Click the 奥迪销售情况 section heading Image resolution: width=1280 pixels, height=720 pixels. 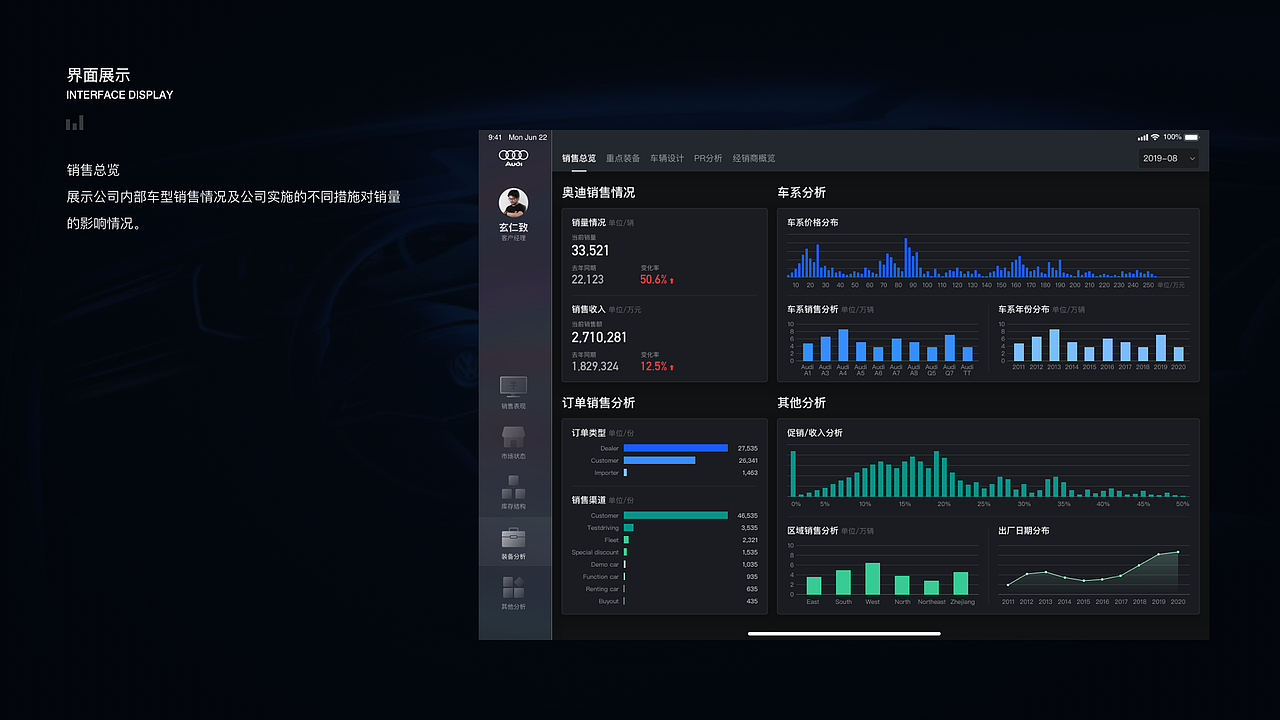(598, 192)
